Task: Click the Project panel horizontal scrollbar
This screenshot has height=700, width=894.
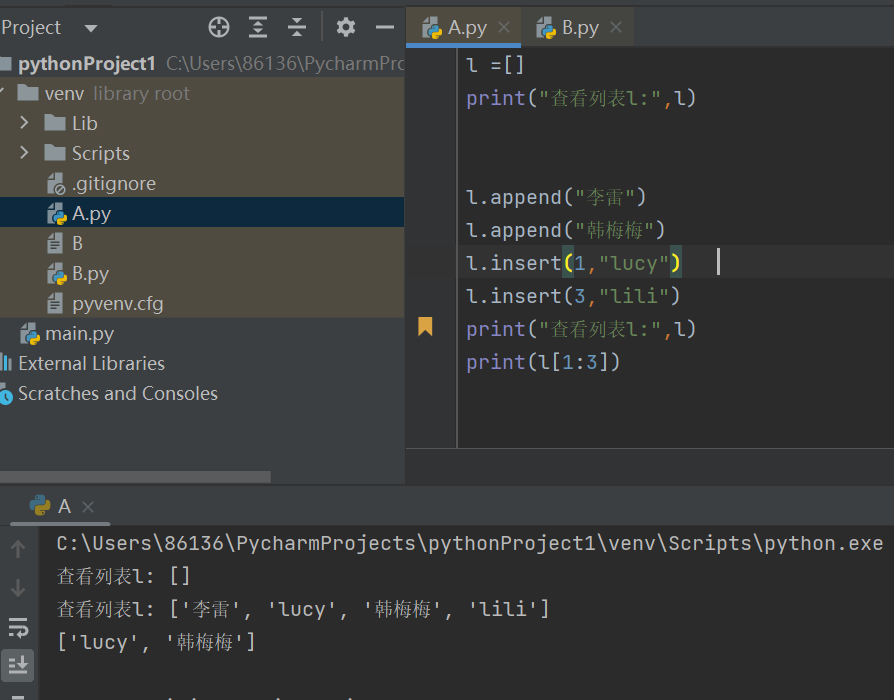Action: pos(135,476)
